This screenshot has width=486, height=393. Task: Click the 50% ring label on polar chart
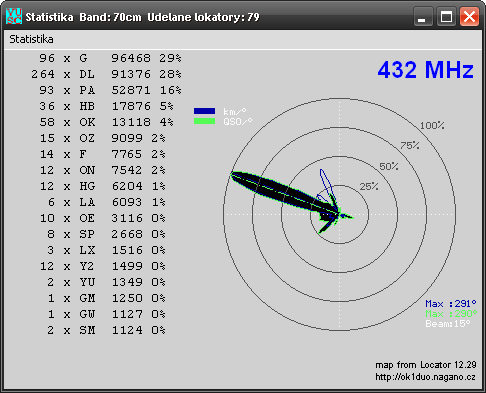click(x=389, y=166)
